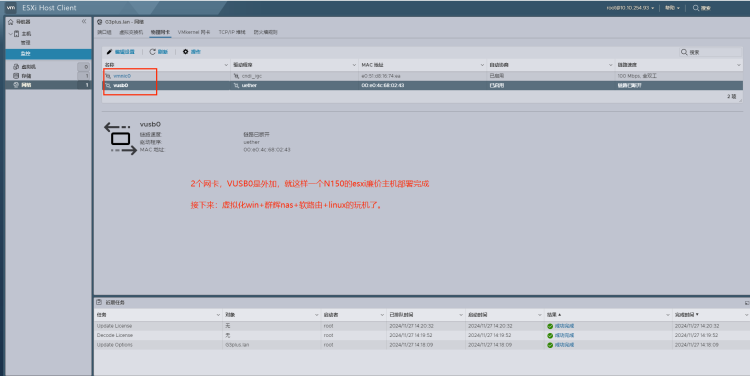Click the G3plus.lan networking title icon
750x376 pixels.
(x=100, y=22)
